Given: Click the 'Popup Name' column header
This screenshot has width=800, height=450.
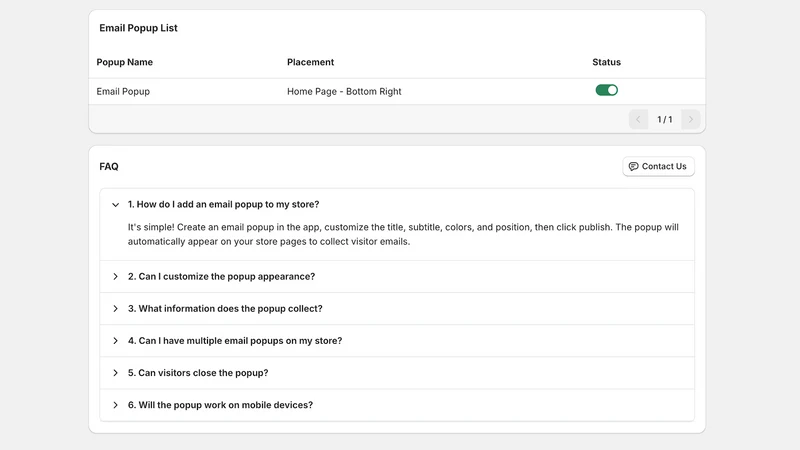Looking at the screenshot, I should tap(124, 62).
